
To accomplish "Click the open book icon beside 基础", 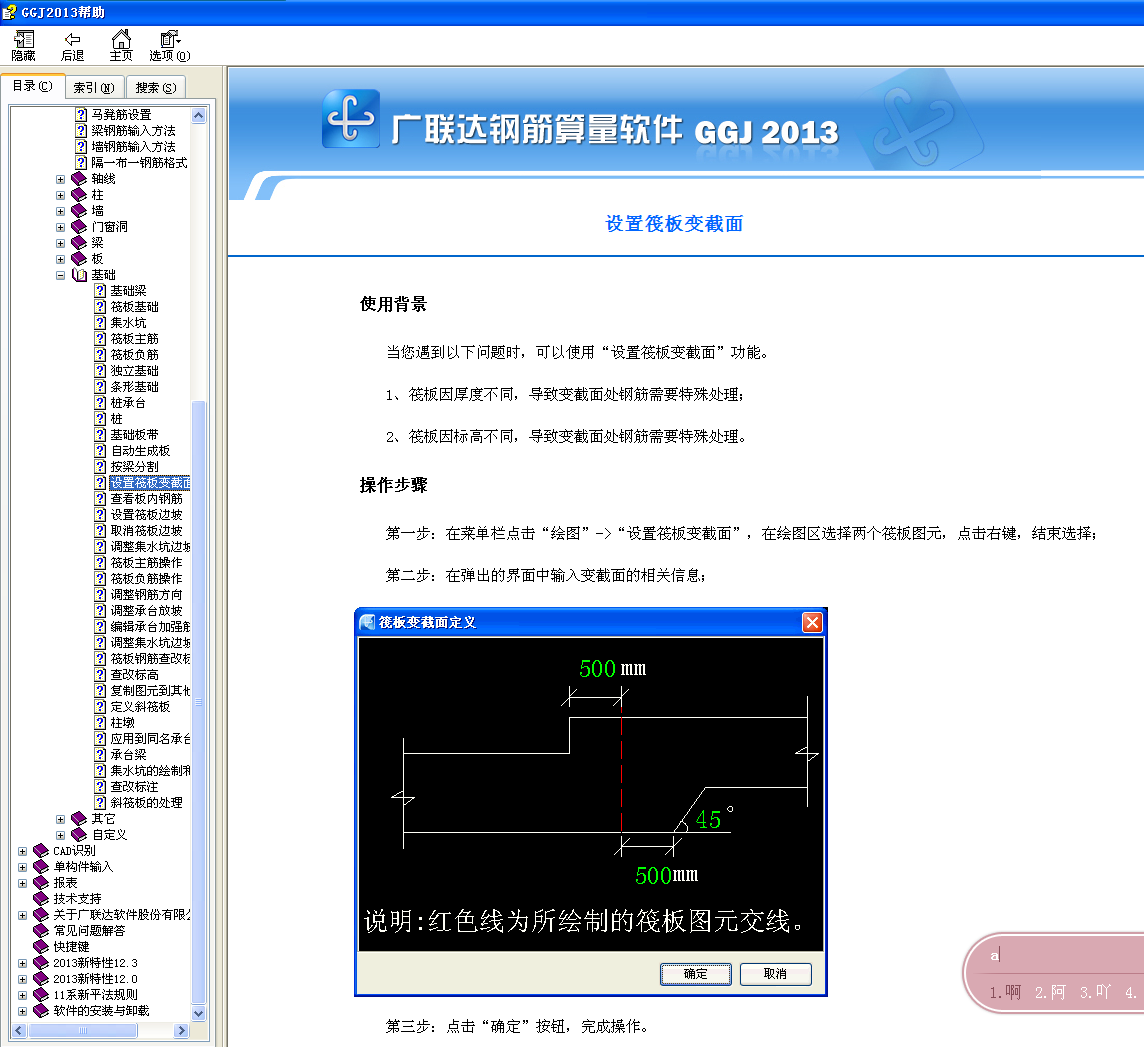I will (x=79, y=275).
